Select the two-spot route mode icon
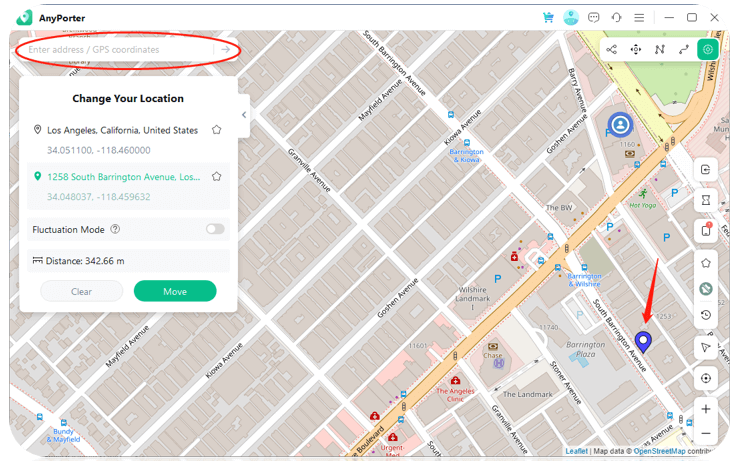This screenshot has width=747, height=461. (x=684, y=50)
